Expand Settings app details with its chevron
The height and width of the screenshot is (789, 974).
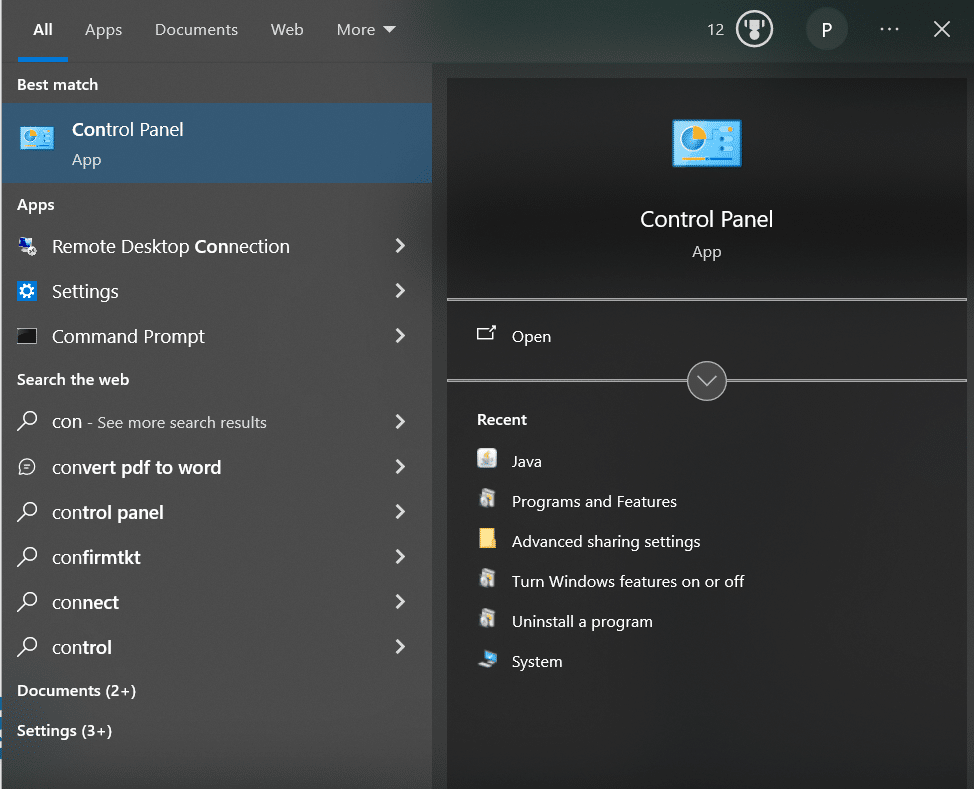(400, 291)
